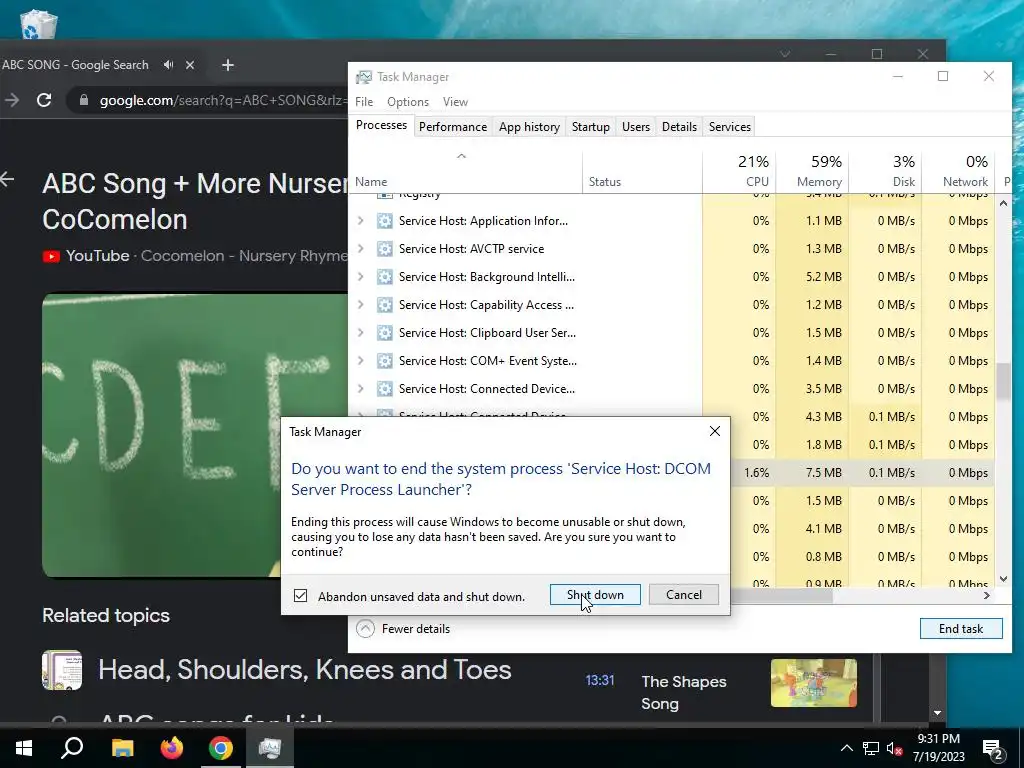Switch to the Services tab

729,127
